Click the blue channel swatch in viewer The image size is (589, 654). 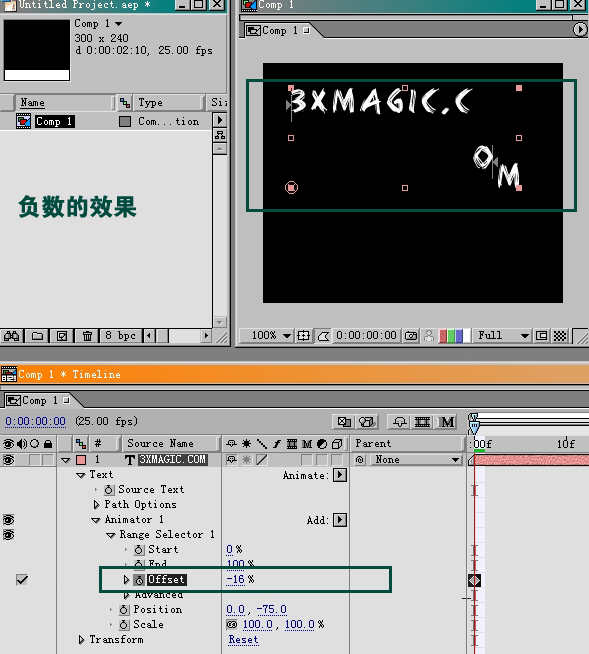(x=459, y=335)
